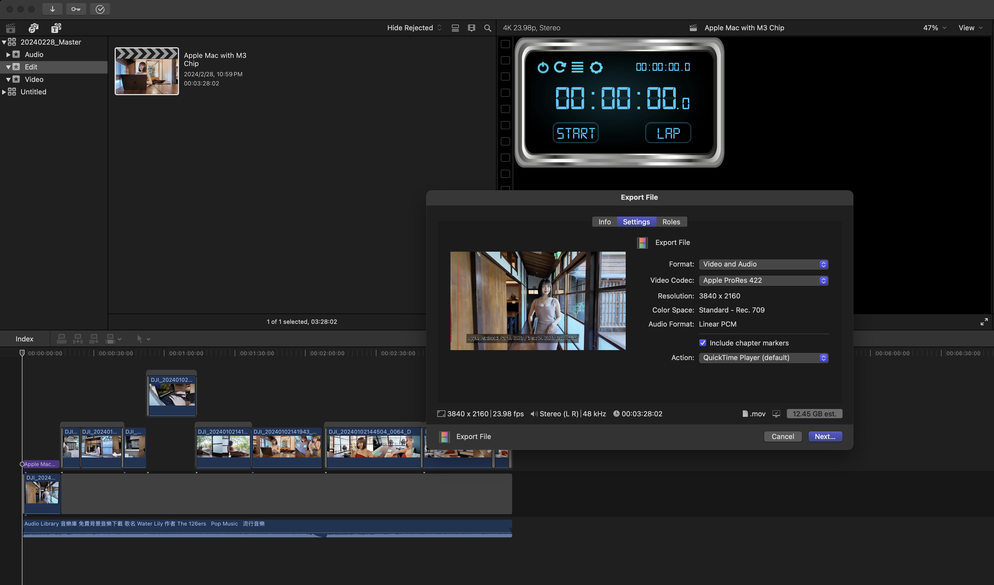
Task: Toggle filmstrip or list view in the browser
Action: tap(455, 28)
